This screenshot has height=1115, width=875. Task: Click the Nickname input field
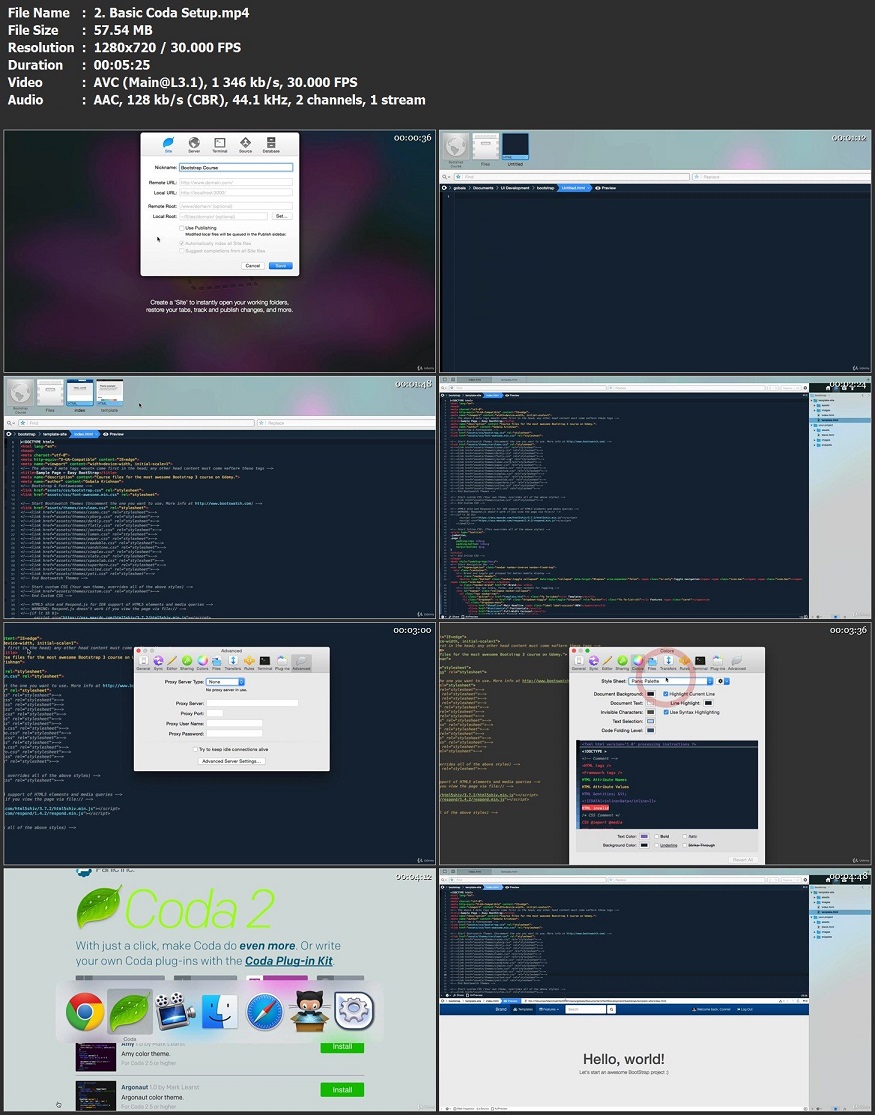click(235, 168)
